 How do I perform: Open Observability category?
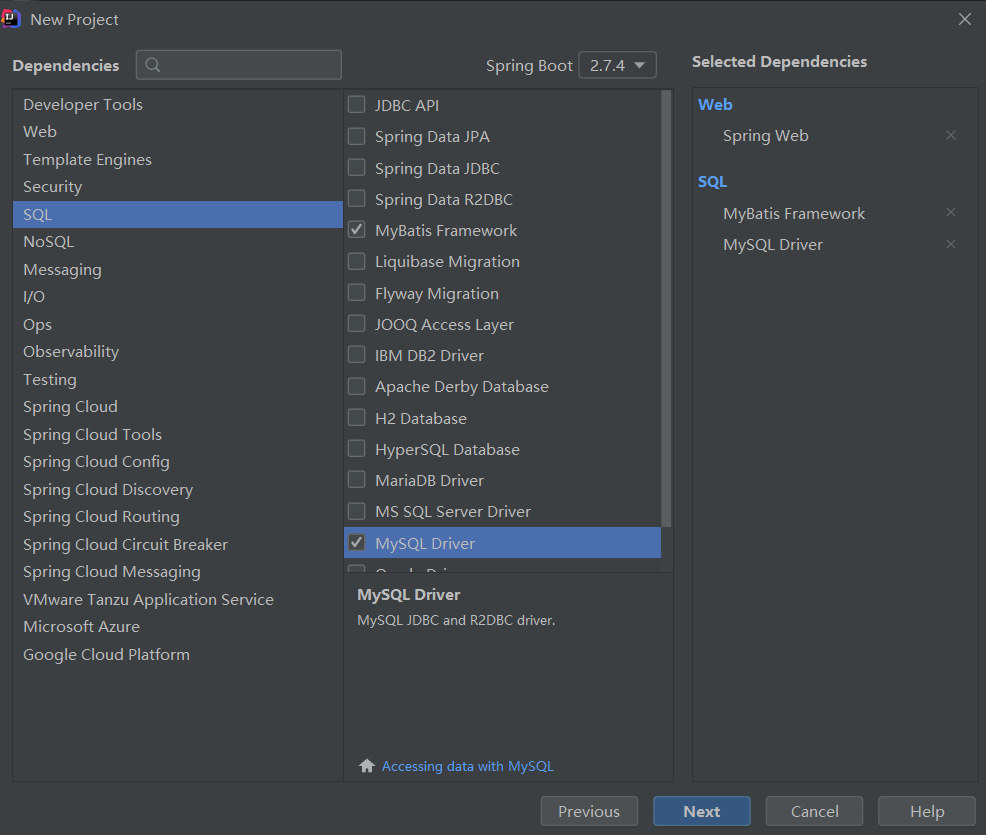tap(177, 351)
